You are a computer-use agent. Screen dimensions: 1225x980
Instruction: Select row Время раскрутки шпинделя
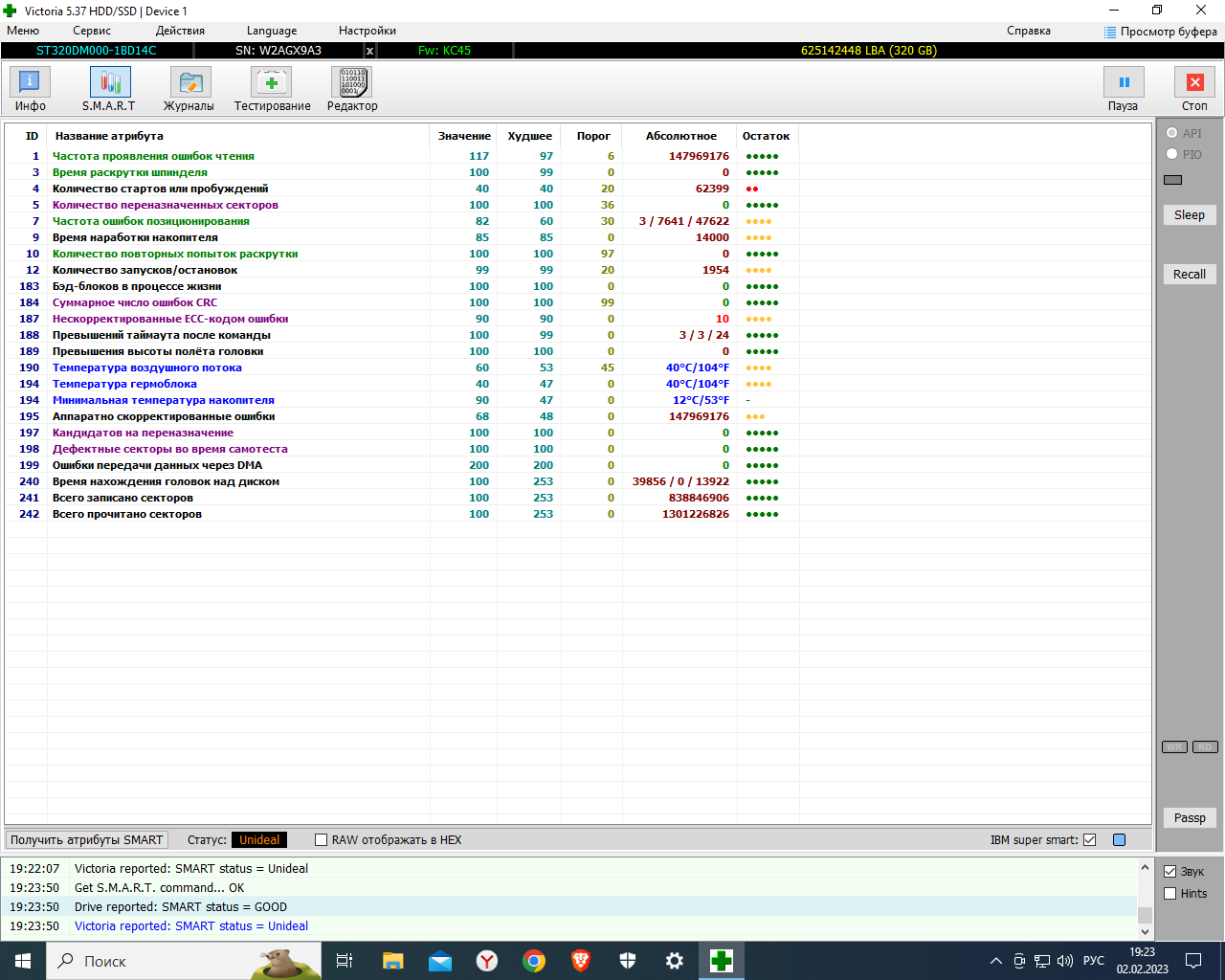pos(578,172)
